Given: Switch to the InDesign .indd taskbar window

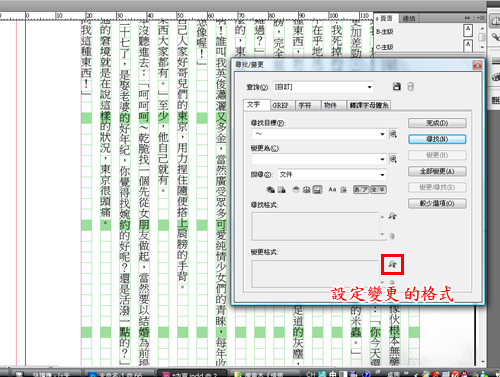Looking at the screenshot, I should pos(192,374).
